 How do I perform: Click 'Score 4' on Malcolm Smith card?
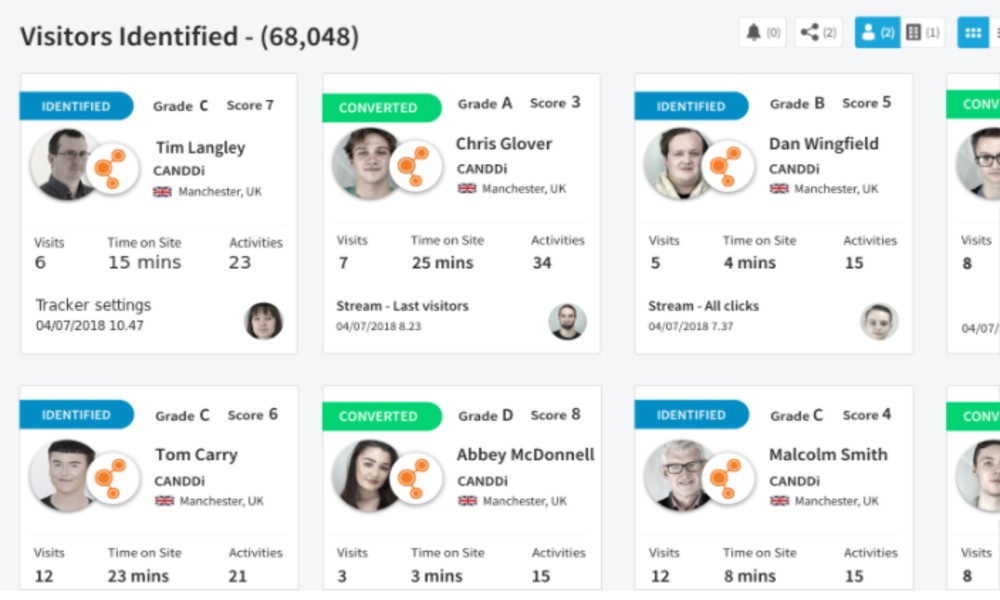(867, 415)
